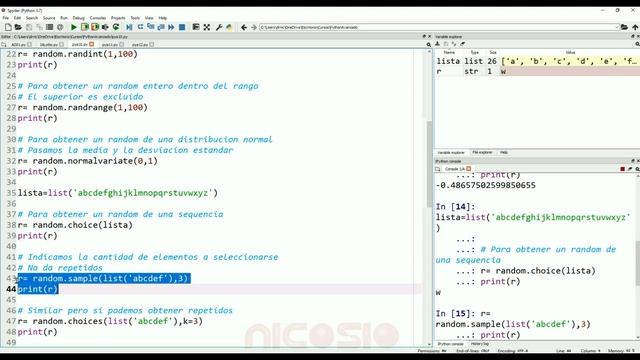Click editor line number 44
The image size is (640, 360).
pos(11,289)
